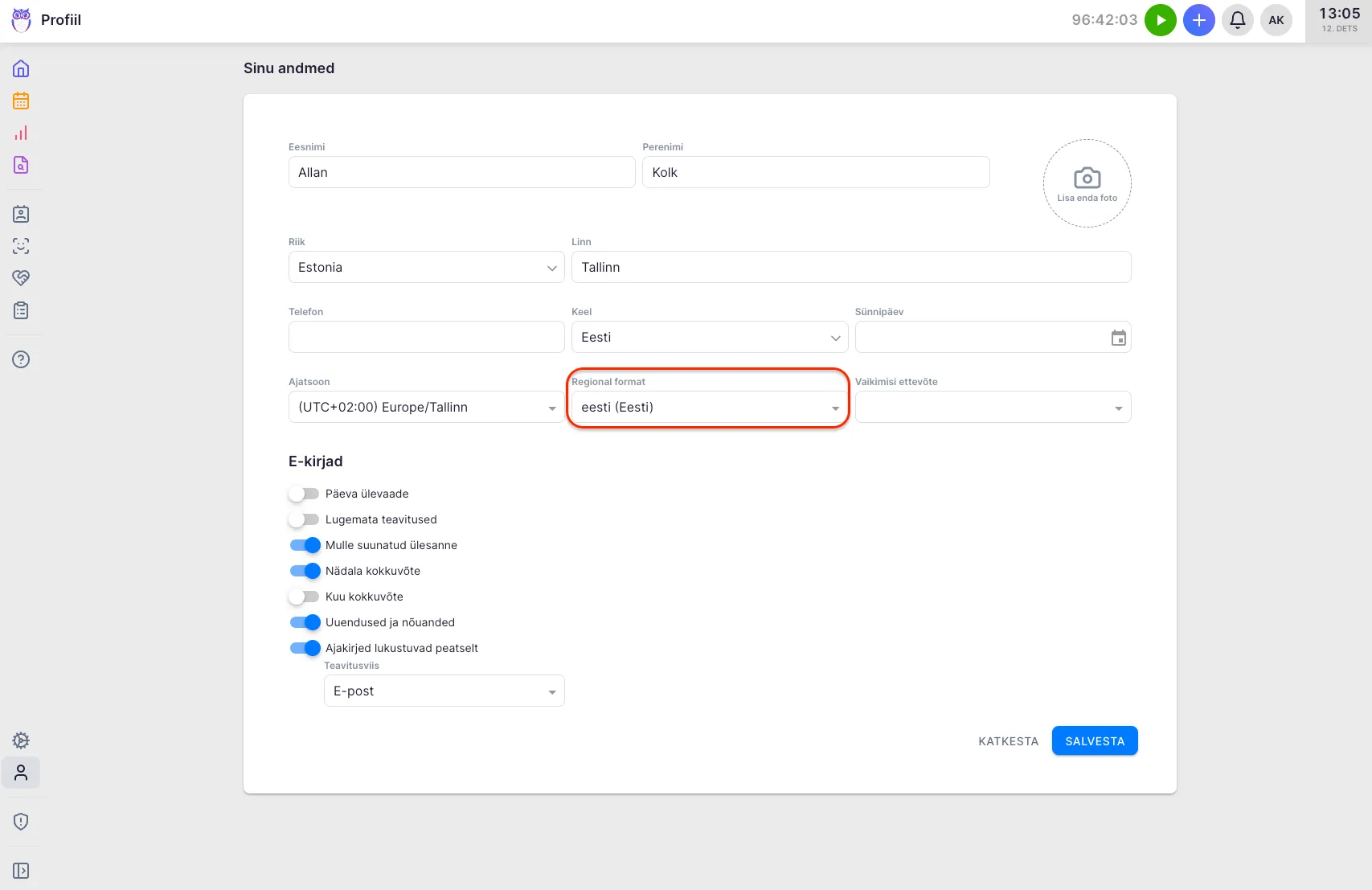The width and height of the screenshot is (1372, 890).
Task: Click the Lisa enda foto upload circle
Action: coord(1087,183)
